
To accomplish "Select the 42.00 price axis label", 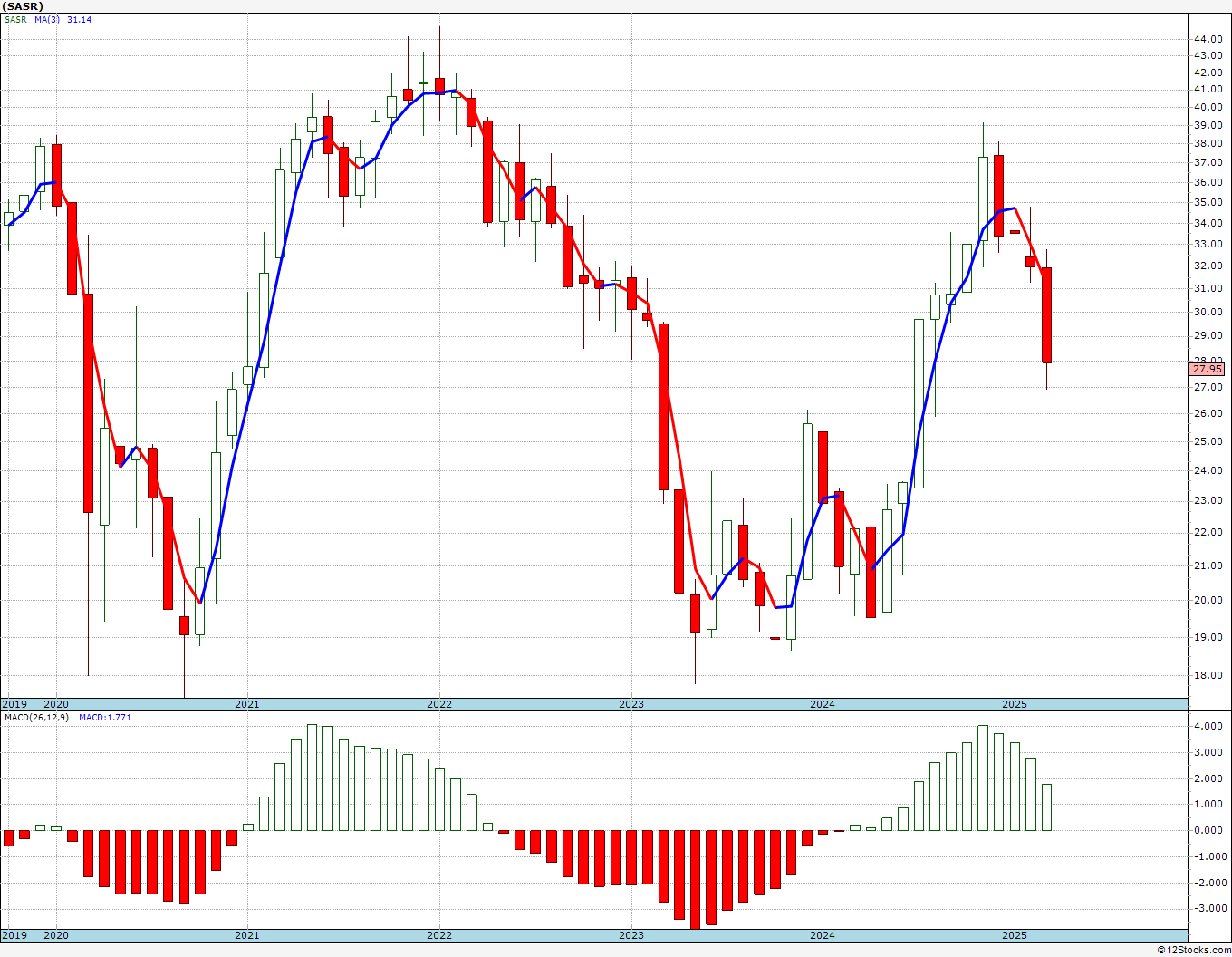I will pos(1209,72).
